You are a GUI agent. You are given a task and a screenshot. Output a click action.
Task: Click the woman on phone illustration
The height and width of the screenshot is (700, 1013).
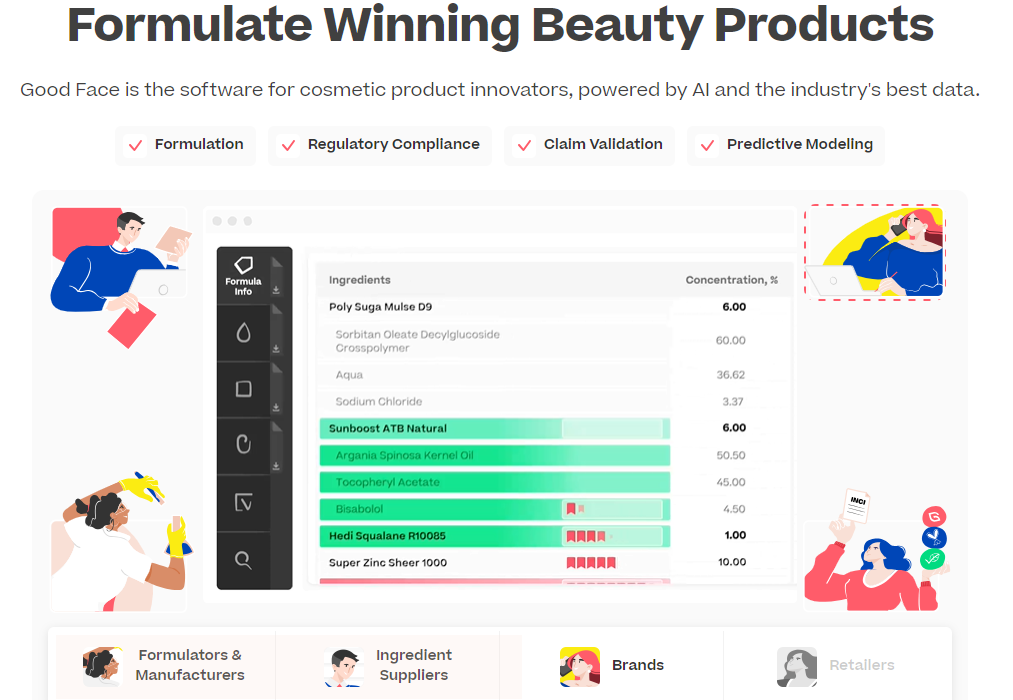tap(875, 252)
